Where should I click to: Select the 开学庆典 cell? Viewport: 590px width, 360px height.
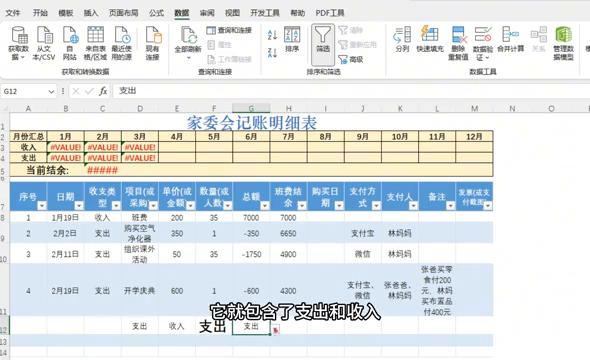(x=140, y=290)
